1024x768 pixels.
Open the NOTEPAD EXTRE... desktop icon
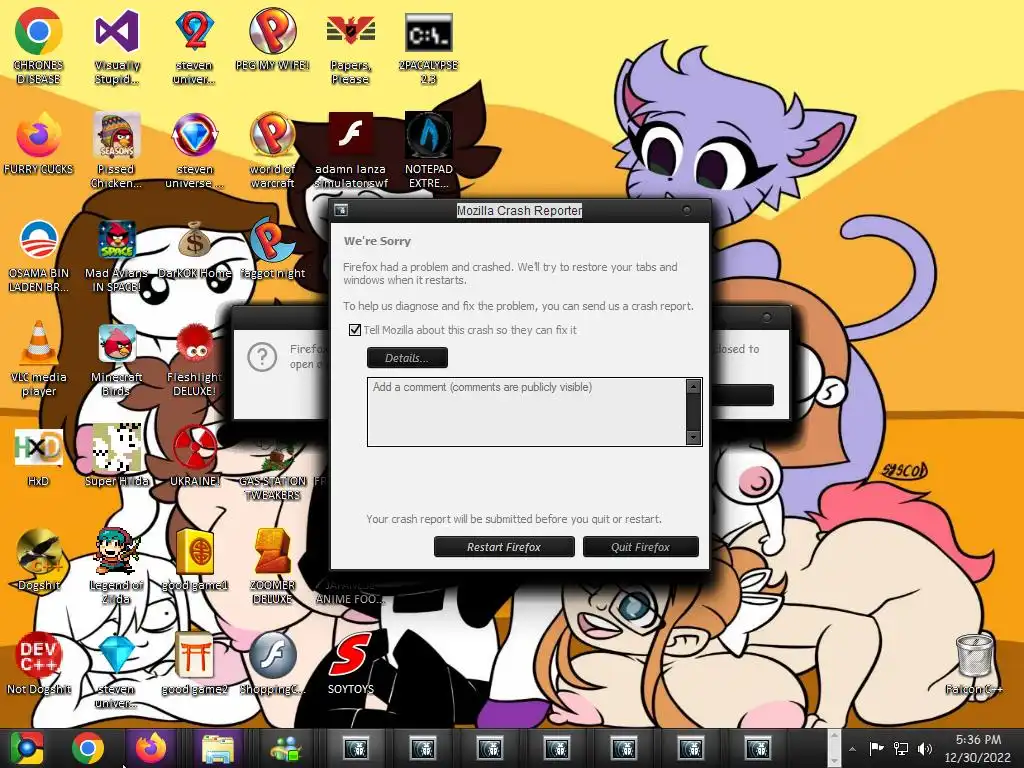[x=428, y=150]
